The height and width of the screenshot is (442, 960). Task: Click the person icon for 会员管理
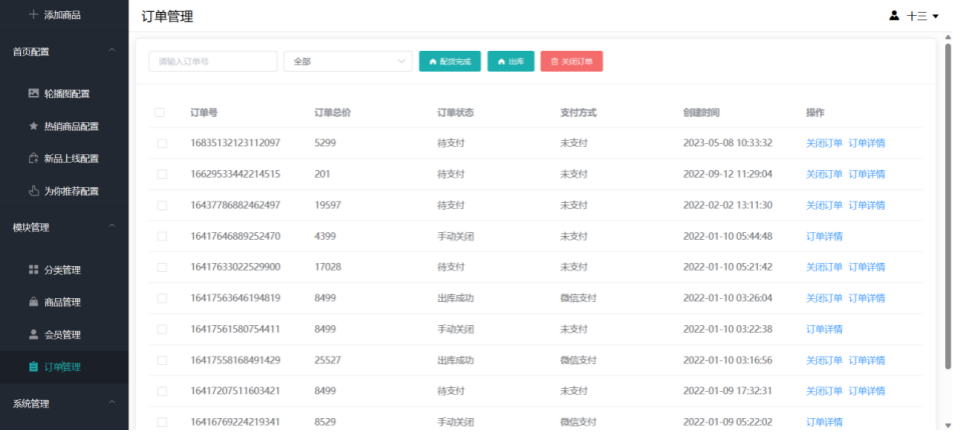pos(33,334)
